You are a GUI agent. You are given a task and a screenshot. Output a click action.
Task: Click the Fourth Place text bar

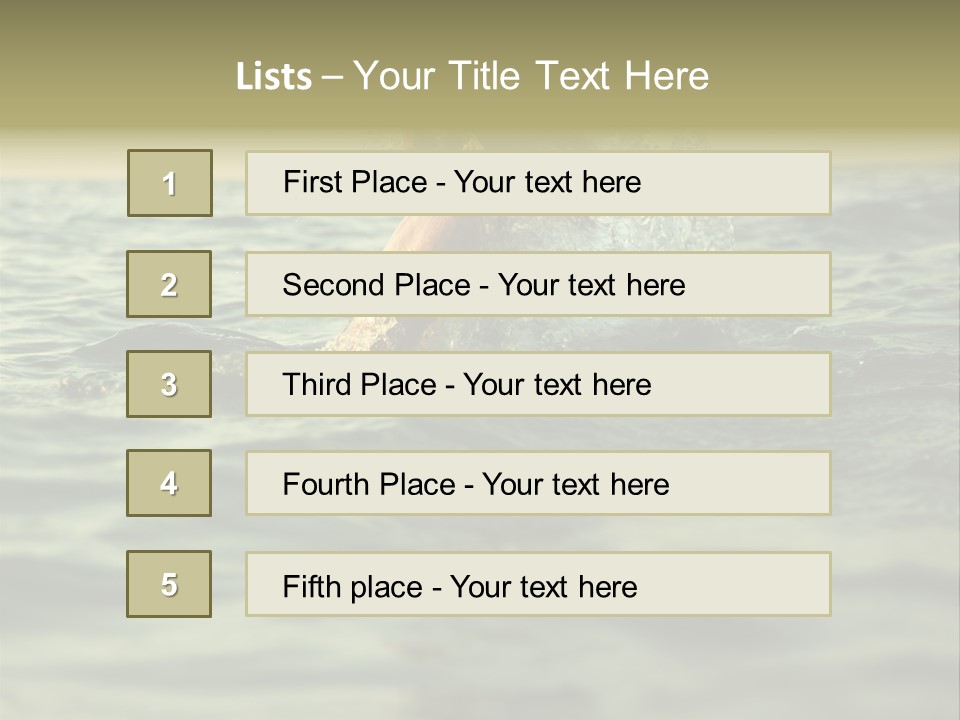(x=538, y=483)
